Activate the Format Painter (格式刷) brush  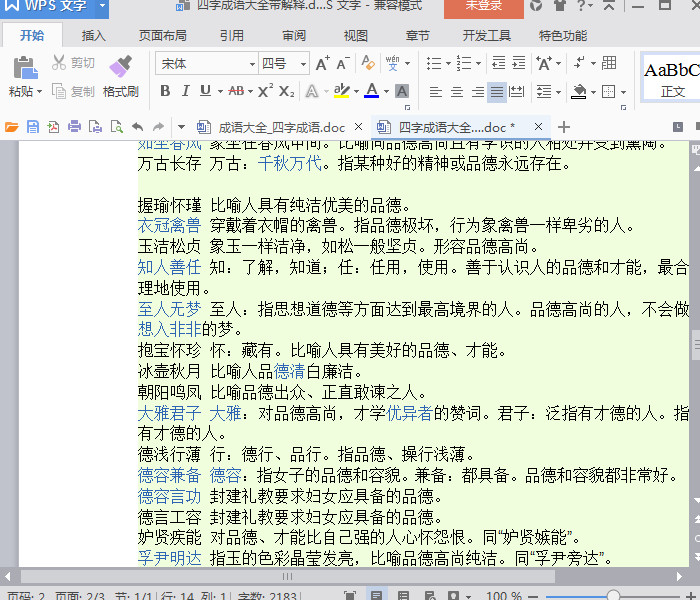click(121, 77)
